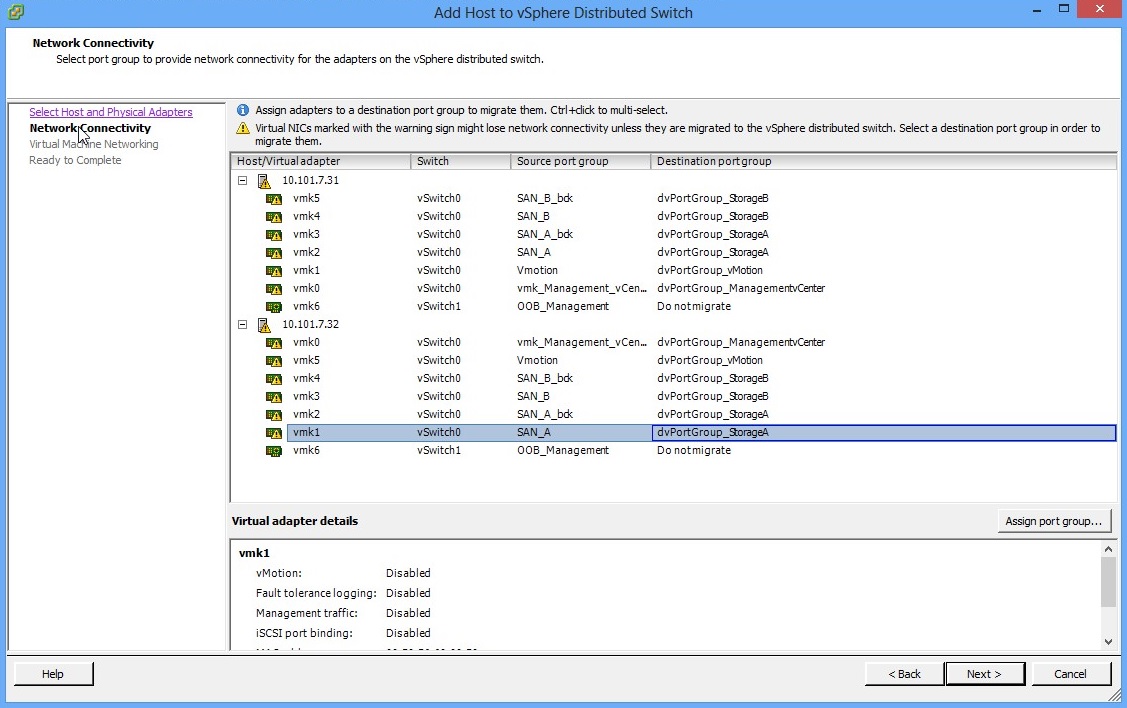Image resolution: width=1127 pixels, height=708 pixels.
Task: Go back to the previous wizard step
Action: coord(904,674)
